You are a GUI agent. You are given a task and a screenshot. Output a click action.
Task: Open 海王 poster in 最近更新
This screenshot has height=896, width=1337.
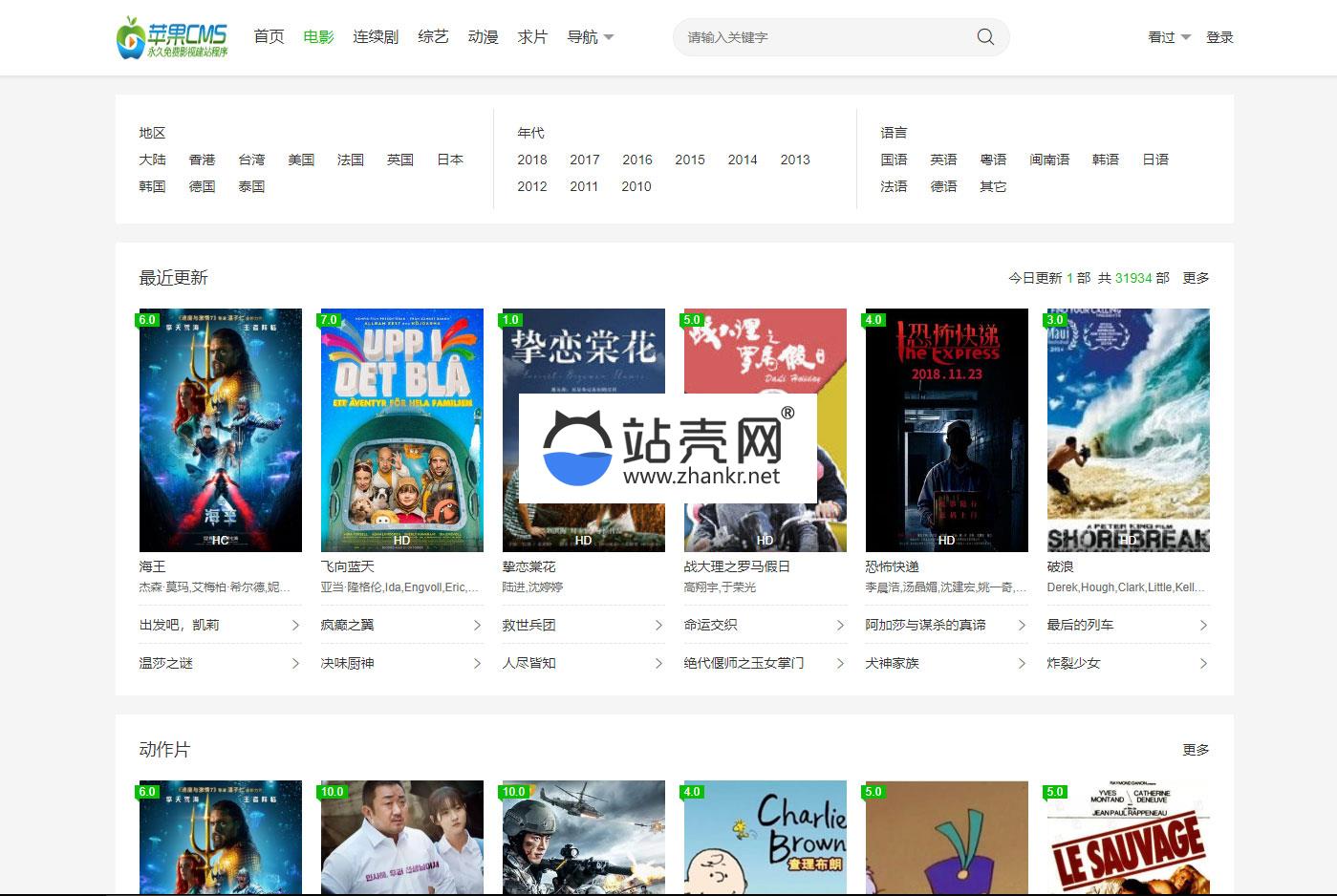pyautogui.click(x=221, y=430)
